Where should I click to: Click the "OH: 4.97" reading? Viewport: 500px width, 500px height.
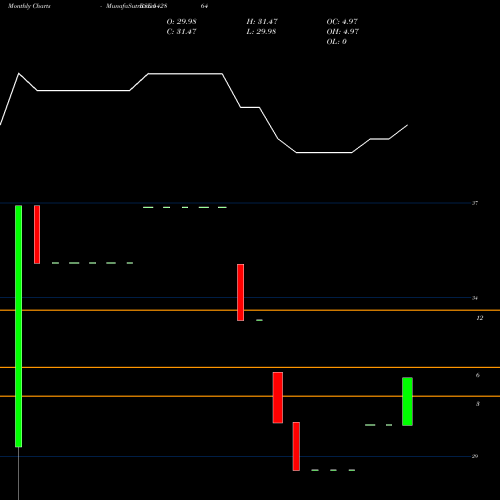(x=343, y=32)
